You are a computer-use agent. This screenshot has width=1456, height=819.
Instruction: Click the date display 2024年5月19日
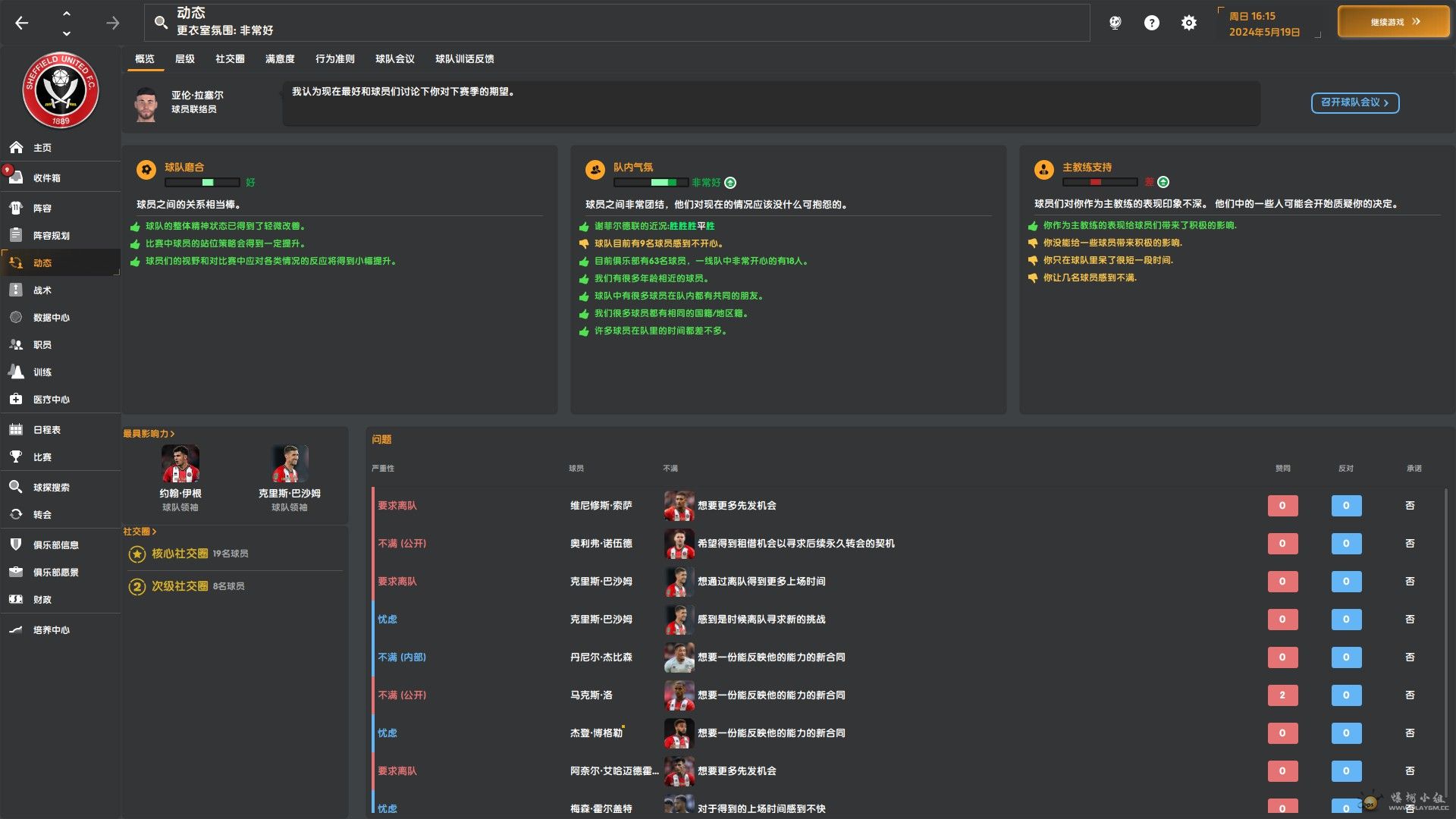click(1264, 32)
